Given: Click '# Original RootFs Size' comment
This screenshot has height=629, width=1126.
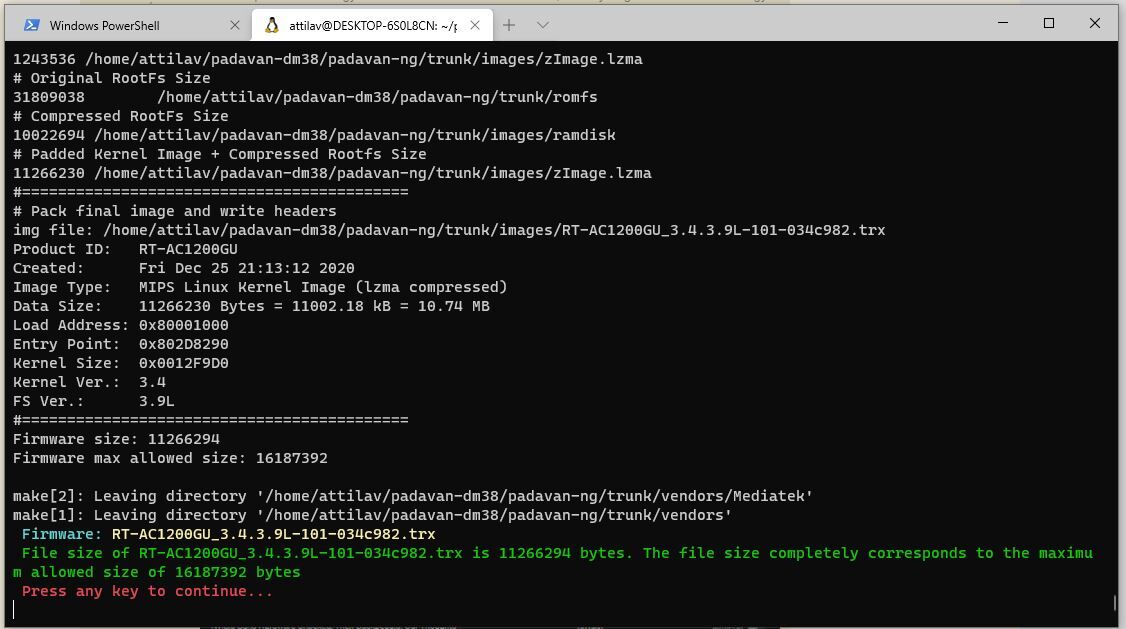Looking at the screenshot, I should pyautogui.click(x=111, y=78).
